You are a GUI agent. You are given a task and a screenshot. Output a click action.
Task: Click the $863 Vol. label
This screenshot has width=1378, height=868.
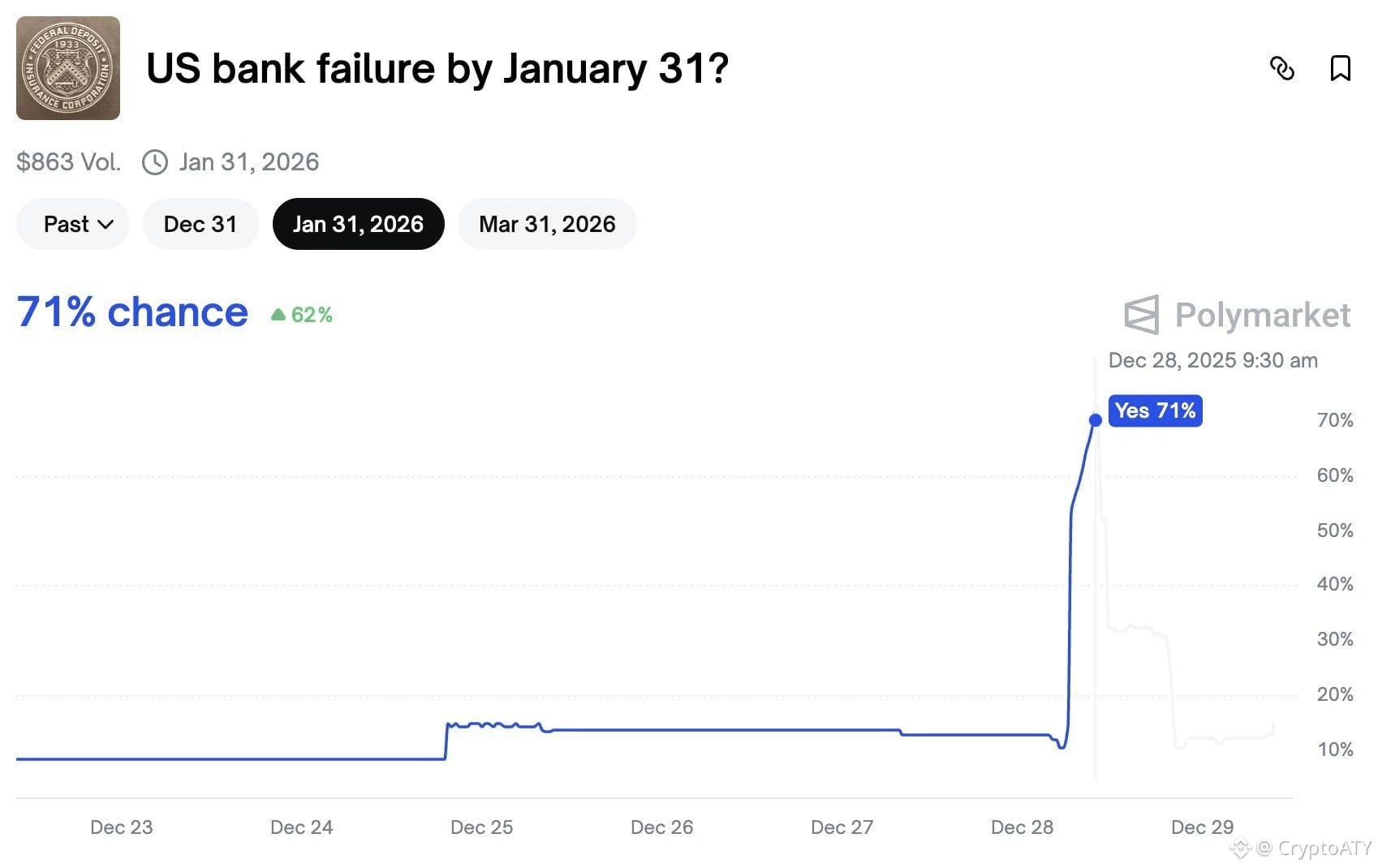(x=68, y=161)
